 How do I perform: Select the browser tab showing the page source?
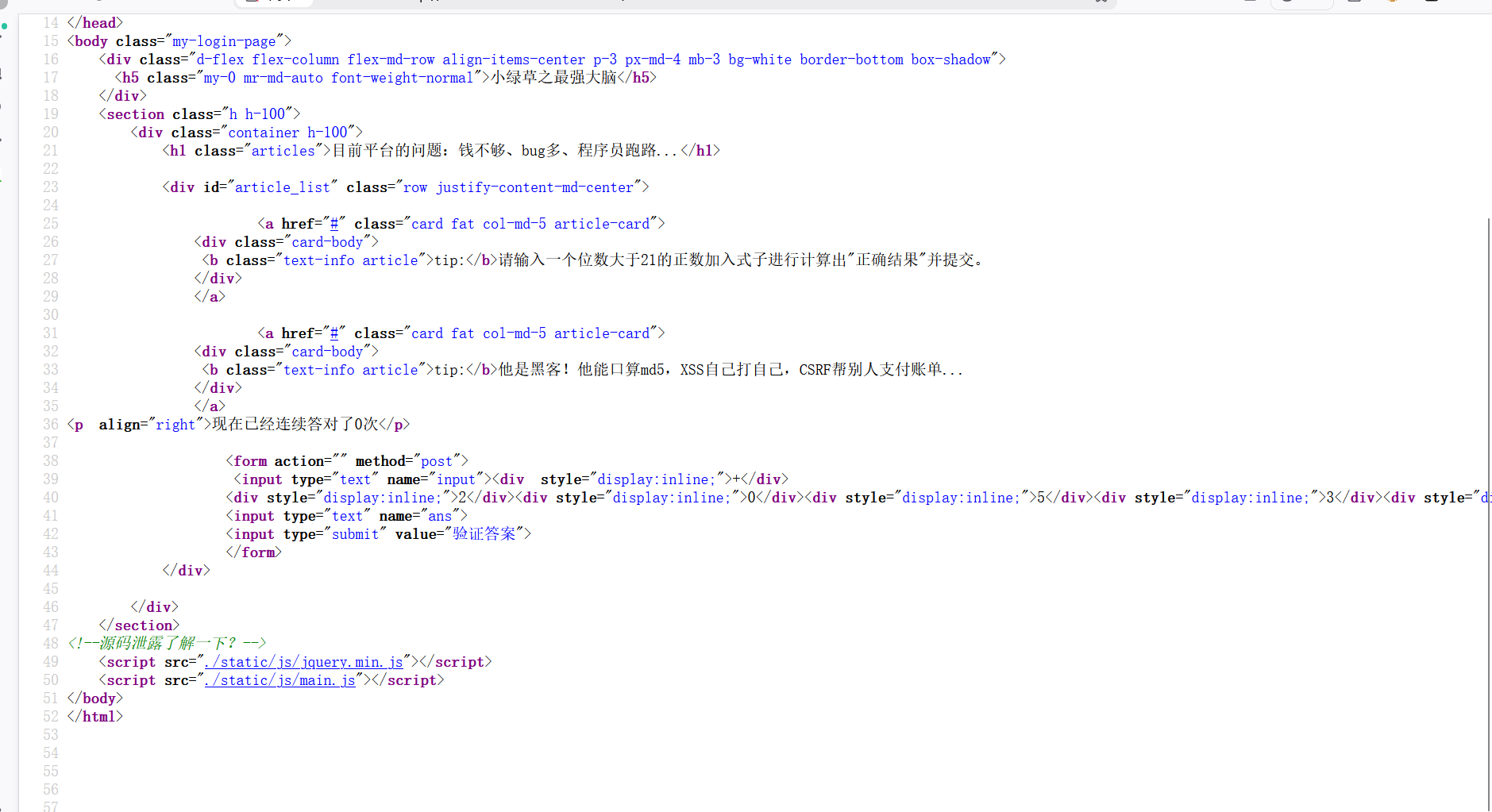click(274, 2)
